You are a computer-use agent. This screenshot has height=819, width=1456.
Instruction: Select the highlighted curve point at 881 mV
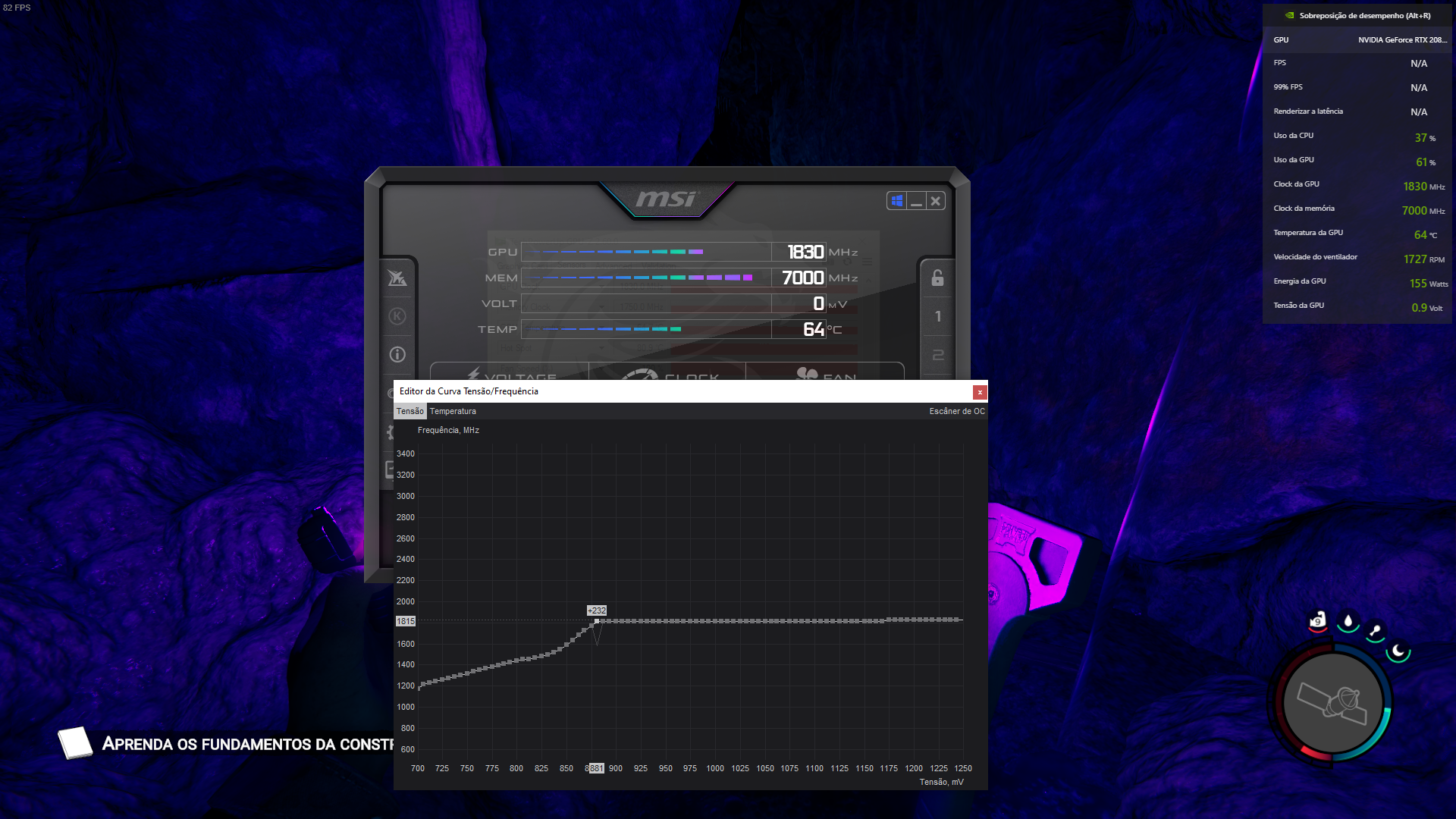point(597,621)
